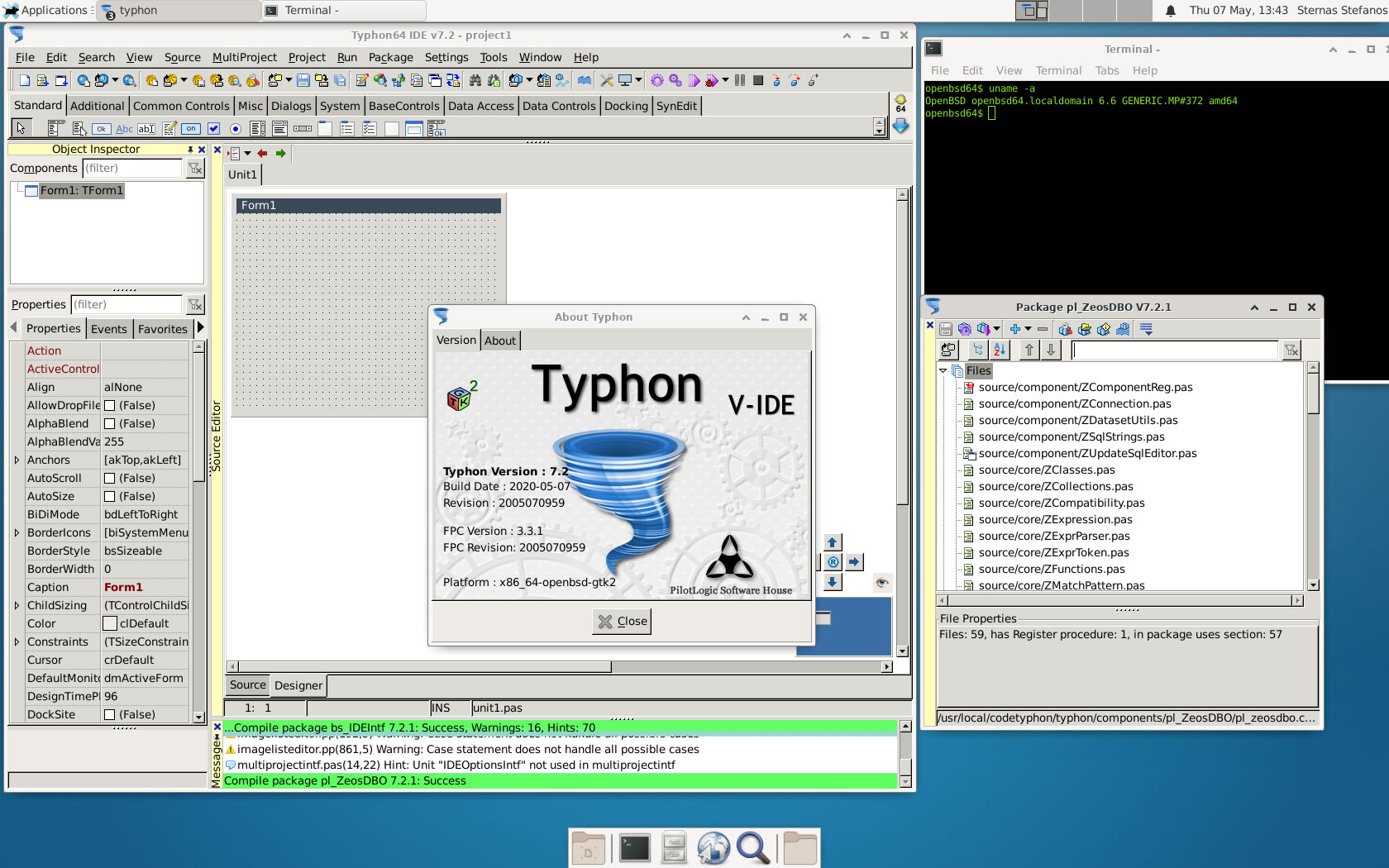The height and width of the screenshot is (868, 1389).
Task: Select the TRadioButton component in palette
Action: 236,128
